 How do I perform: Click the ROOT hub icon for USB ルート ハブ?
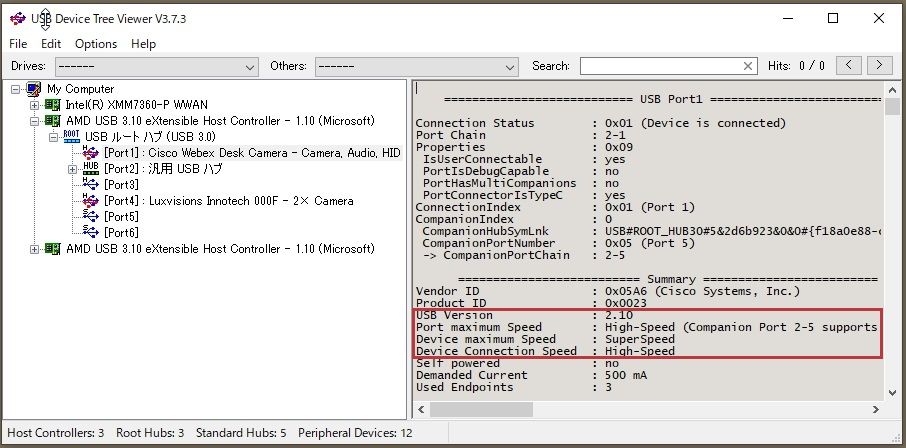click(x=72, y=137)
